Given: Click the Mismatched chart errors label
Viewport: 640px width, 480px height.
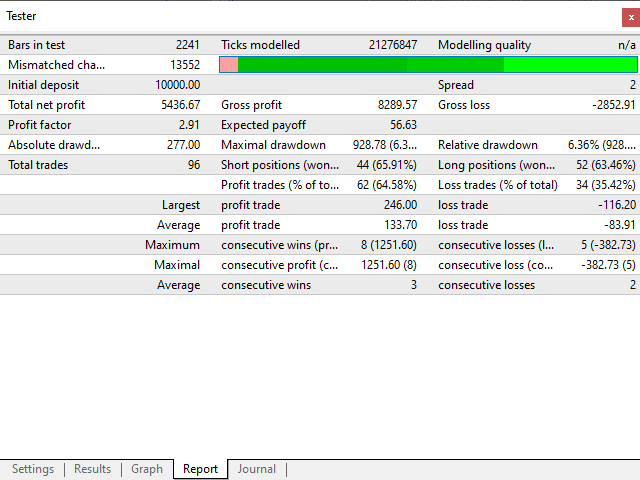Looking at the screenshot, I should coord(56,65).
